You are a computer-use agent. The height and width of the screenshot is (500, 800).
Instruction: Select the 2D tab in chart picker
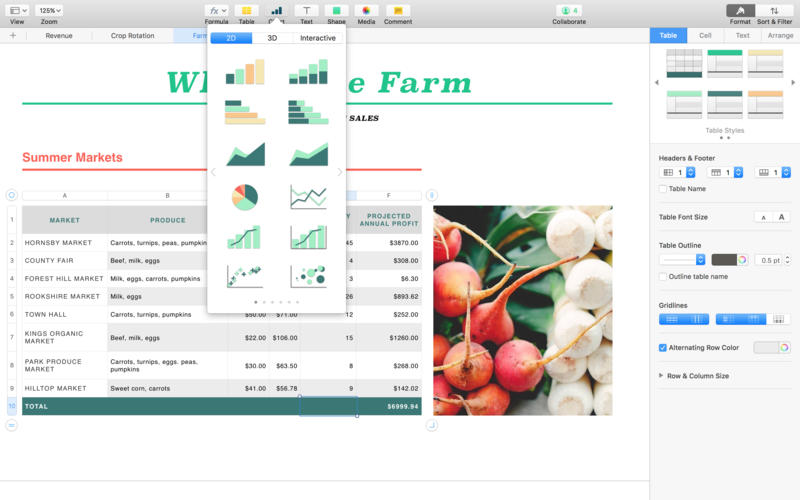click(x=231, y=38)
